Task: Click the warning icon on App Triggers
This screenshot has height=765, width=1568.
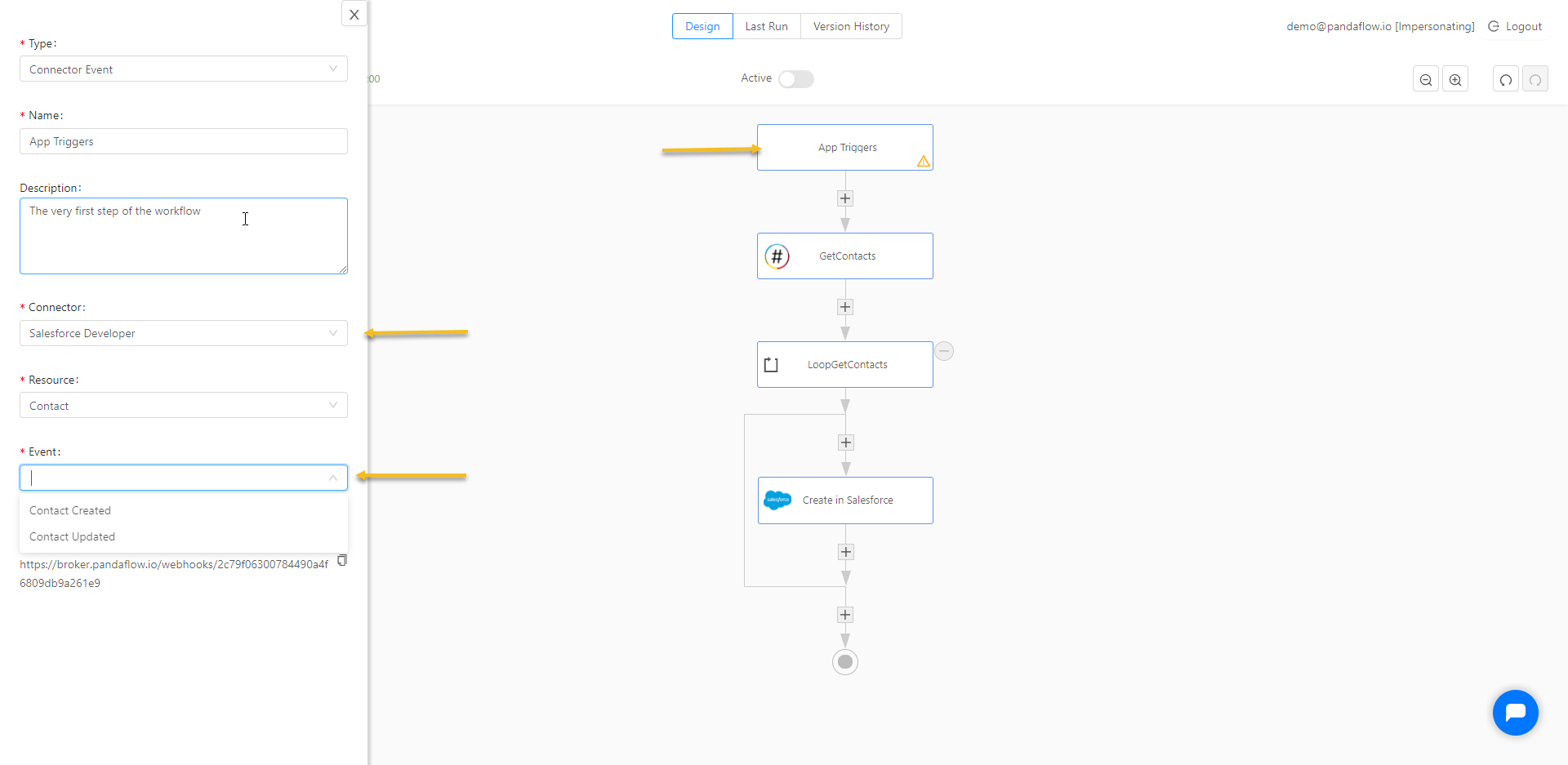Action: point(924,161)
